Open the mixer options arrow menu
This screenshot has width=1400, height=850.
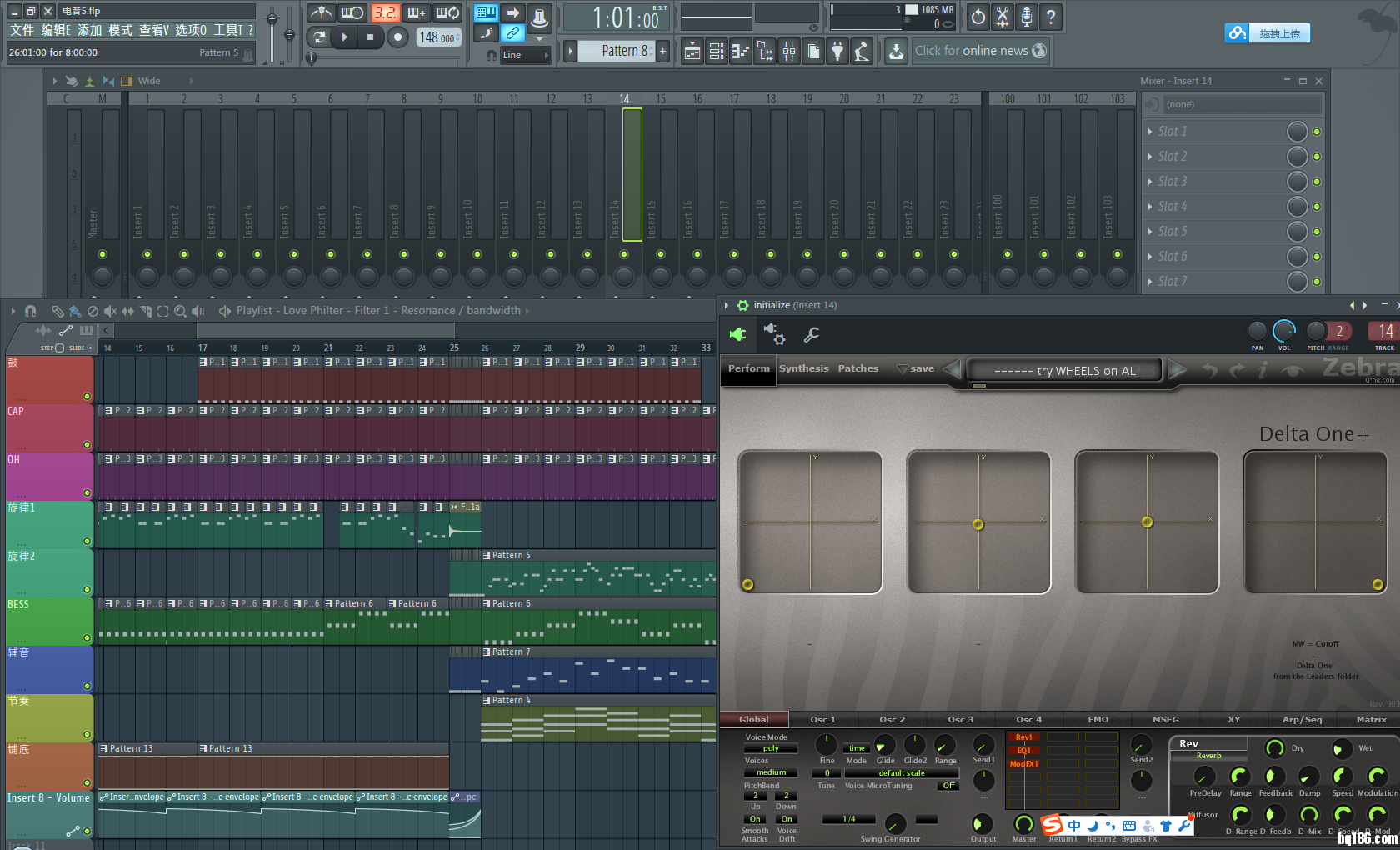[55, 81]
